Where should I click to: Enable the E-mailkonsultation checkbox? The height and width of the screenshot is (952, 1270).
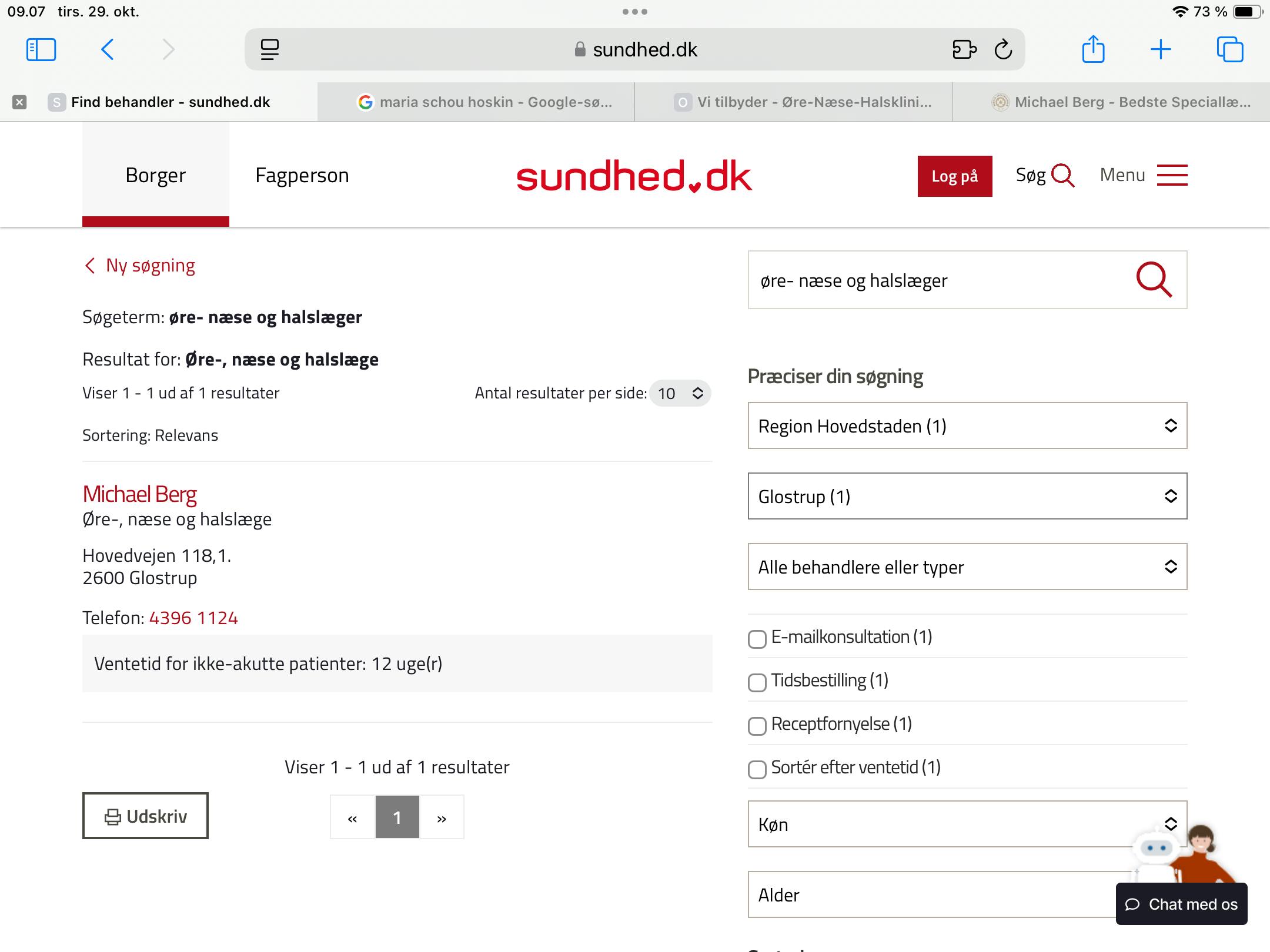[757, 639]
